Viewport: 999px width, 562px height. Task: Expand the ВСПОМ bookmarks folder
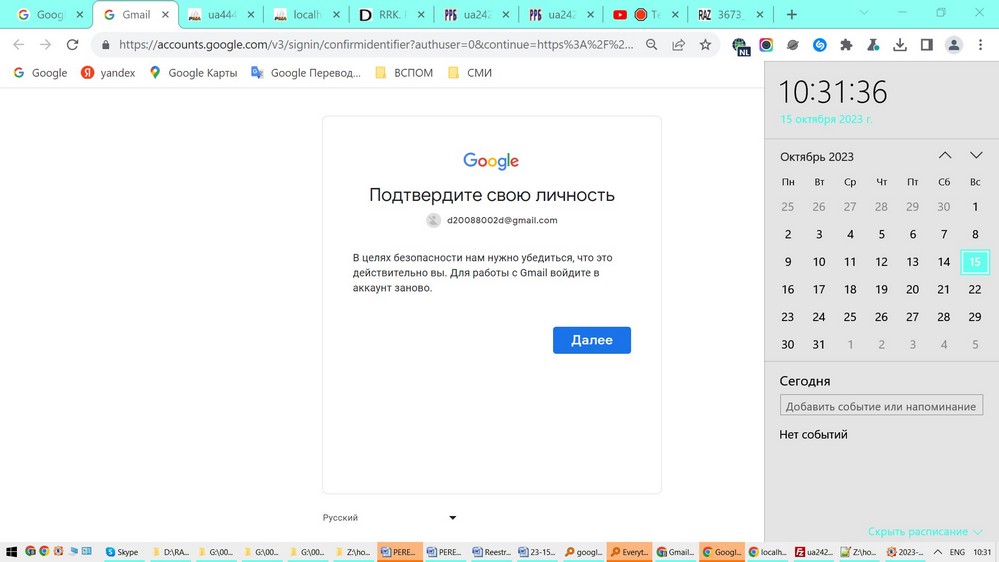[404, 73]
